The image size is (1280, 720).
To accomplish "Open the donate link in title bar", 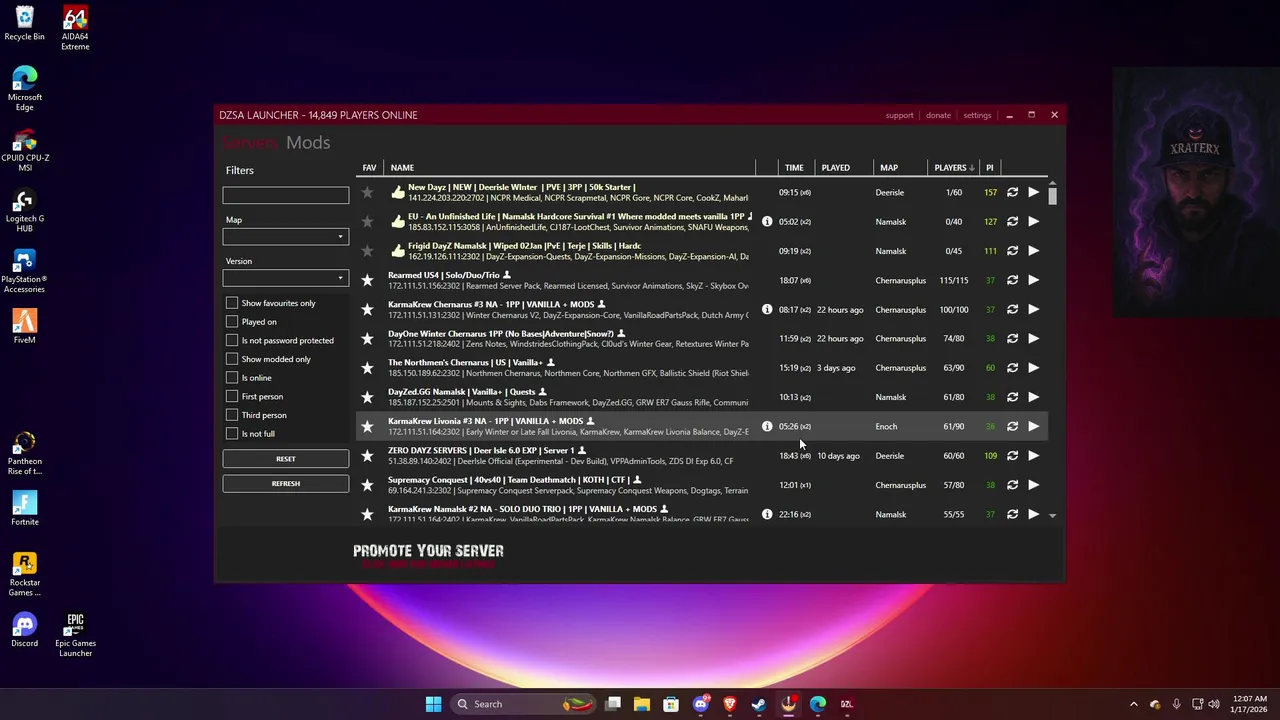I will click(x=938, y=115).
